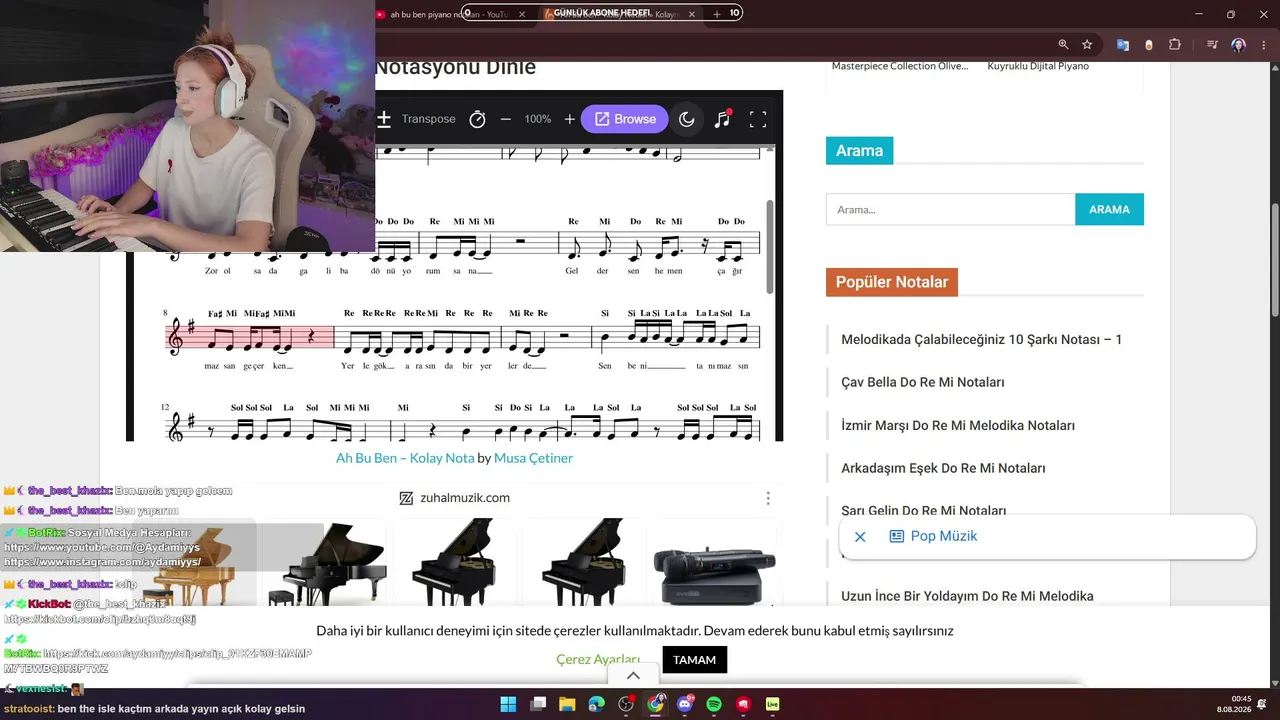Viewport: 1280px width, 720px height.
Task: Open 'Masterpiece Collection Olive...' product link
Action: click(x=900, y=66)
